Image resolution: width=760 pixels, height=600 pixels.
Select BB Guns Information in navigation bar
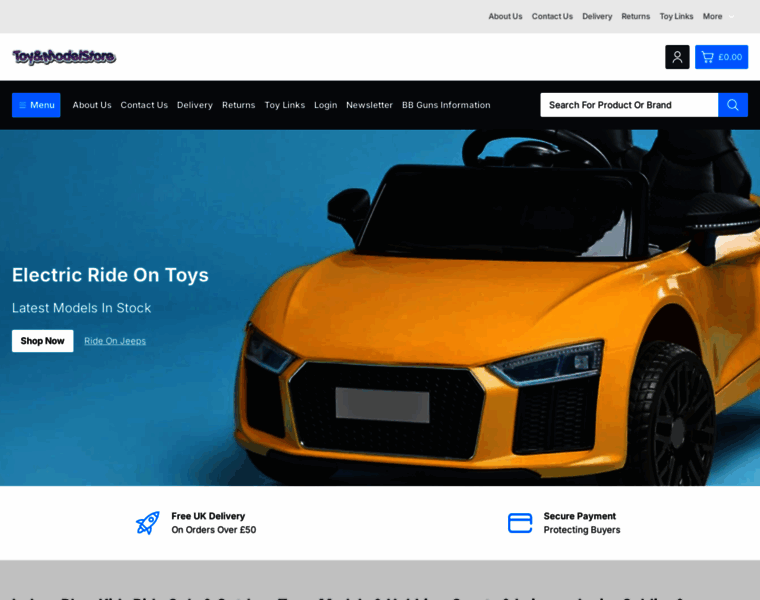[446, 105]
